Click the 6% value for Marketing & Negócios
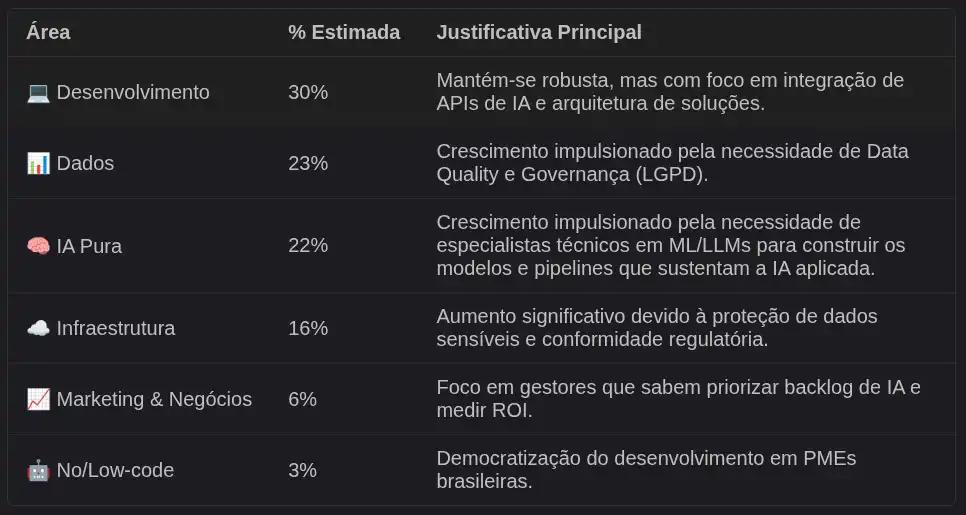 tap(302, 399)
